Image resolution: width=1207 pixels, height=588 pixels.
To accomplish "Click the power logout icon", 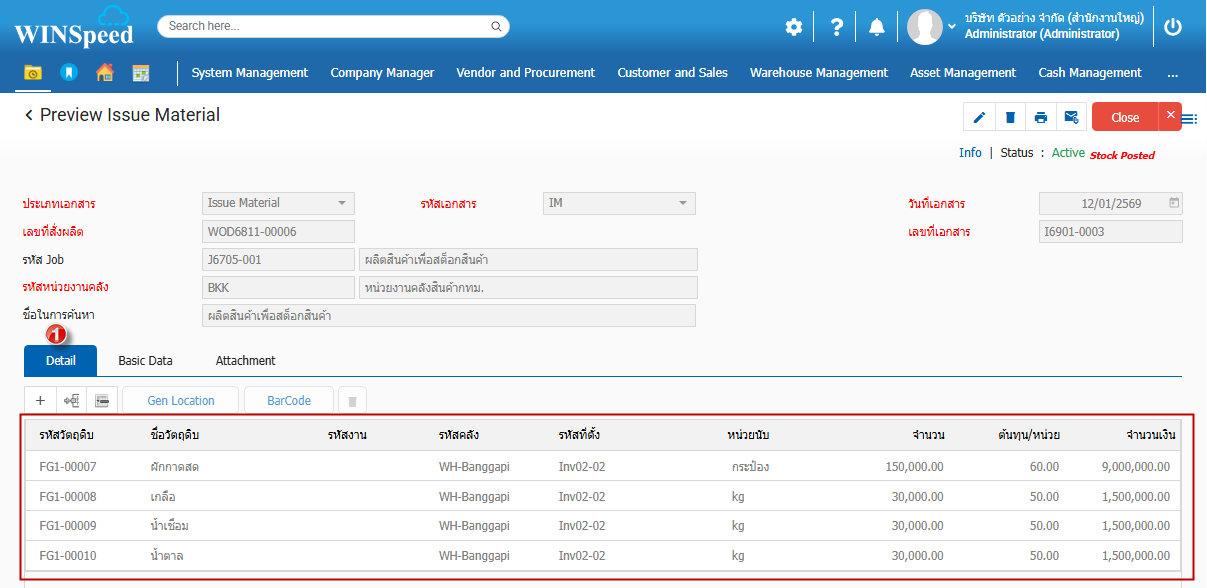I will tap(1173, 27).
